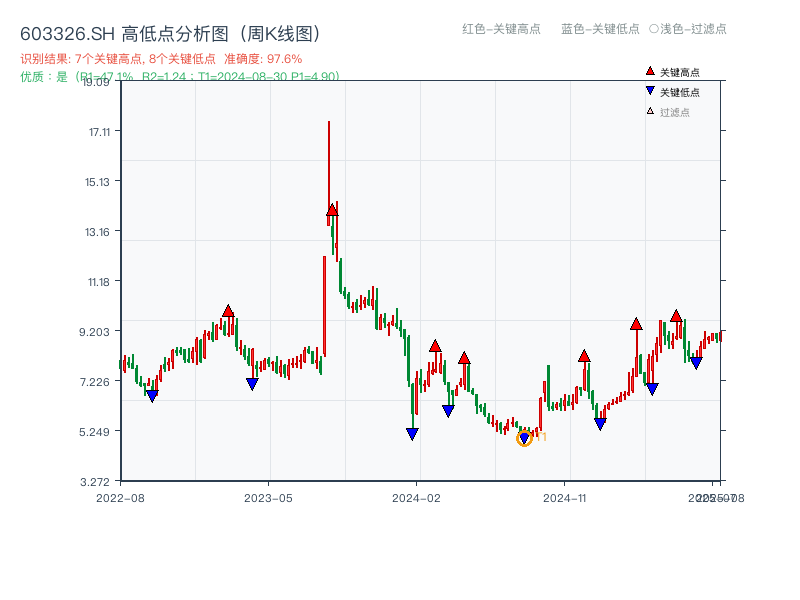The image size is (800, 600).
Task: Toggle the 关键低点 legend entry label
Action: pos(680,92)
